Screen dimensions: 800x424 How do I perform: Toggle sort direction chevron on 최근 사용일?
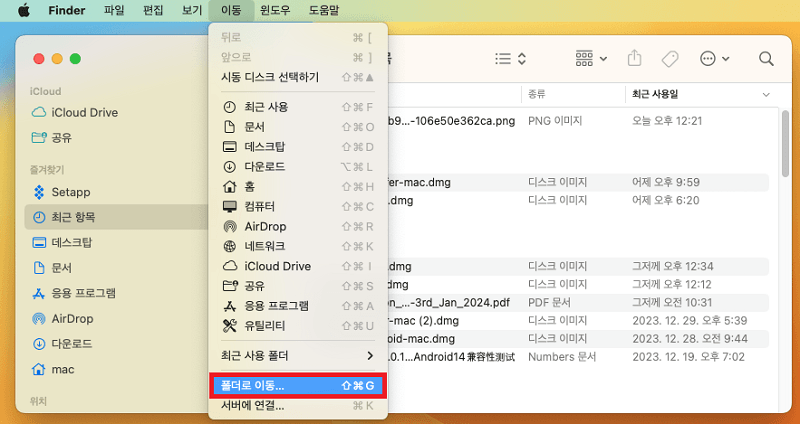click(766, 94)
